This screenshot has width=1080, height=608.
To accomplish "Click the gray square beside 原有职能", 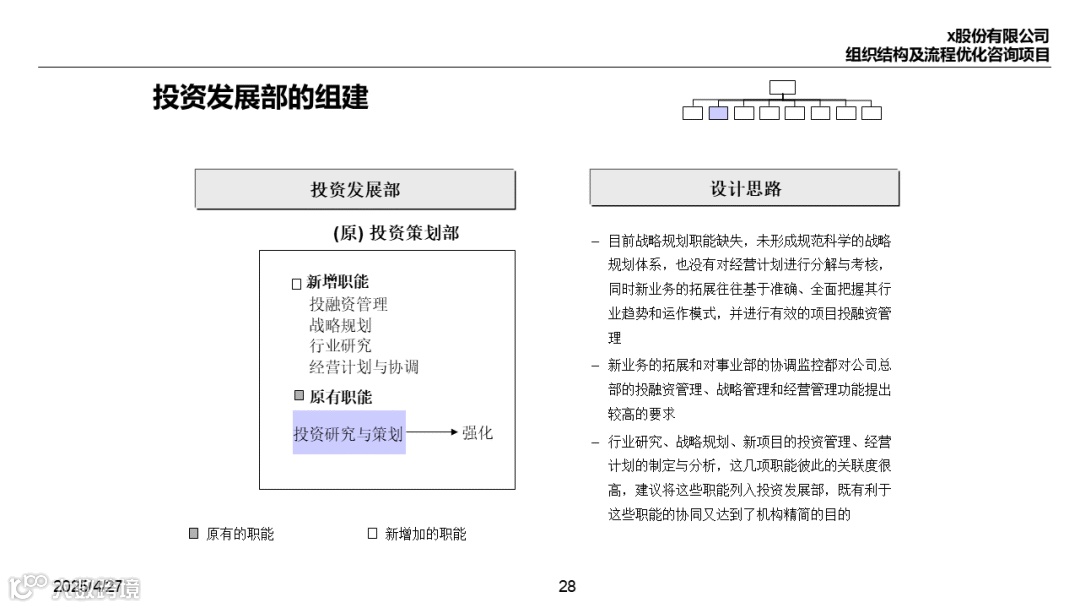I will click(x=299, y=395).
